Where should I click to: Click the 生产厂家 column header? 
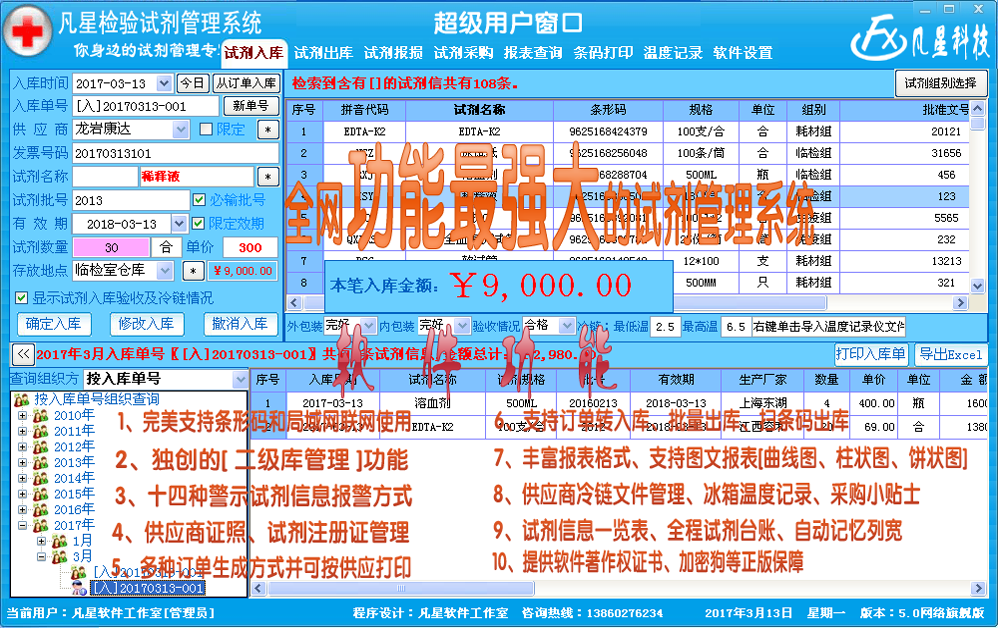pyautogui.click(x=763, y=380)
